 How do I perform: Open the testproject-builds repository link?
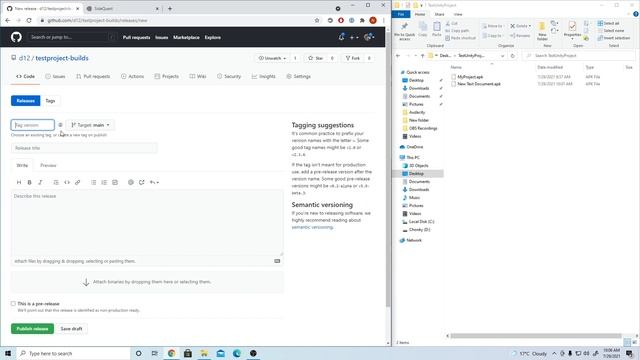(62, 58)
